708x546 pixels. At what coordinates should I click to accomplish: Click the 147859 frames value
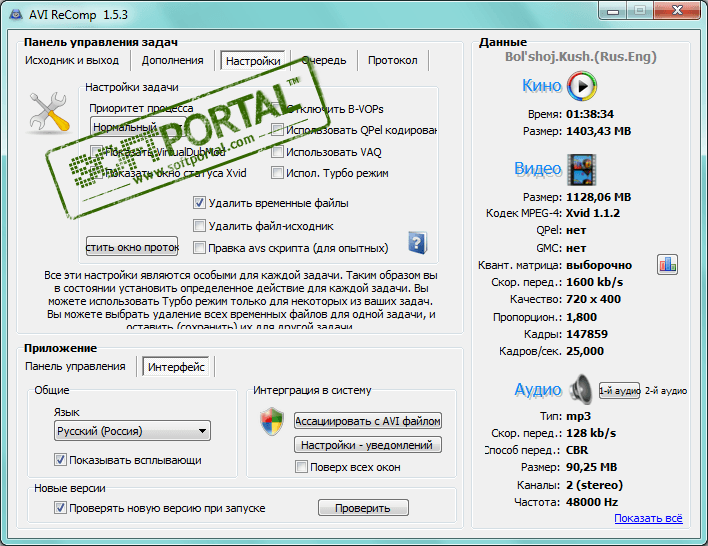tap(587, 334)
